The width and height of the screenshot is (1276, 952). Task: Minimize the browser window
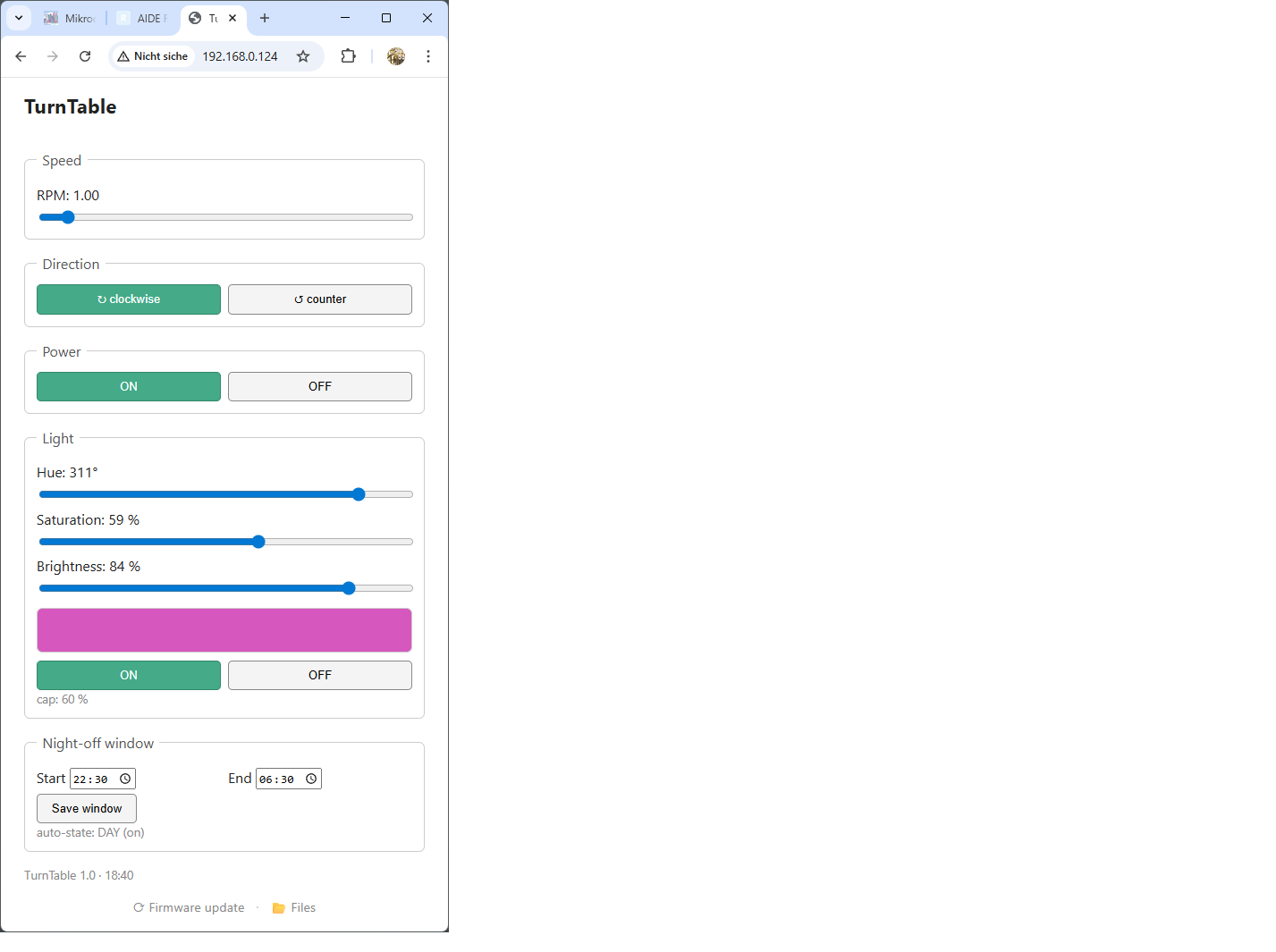pyautogui.click(x=345, y=18)
